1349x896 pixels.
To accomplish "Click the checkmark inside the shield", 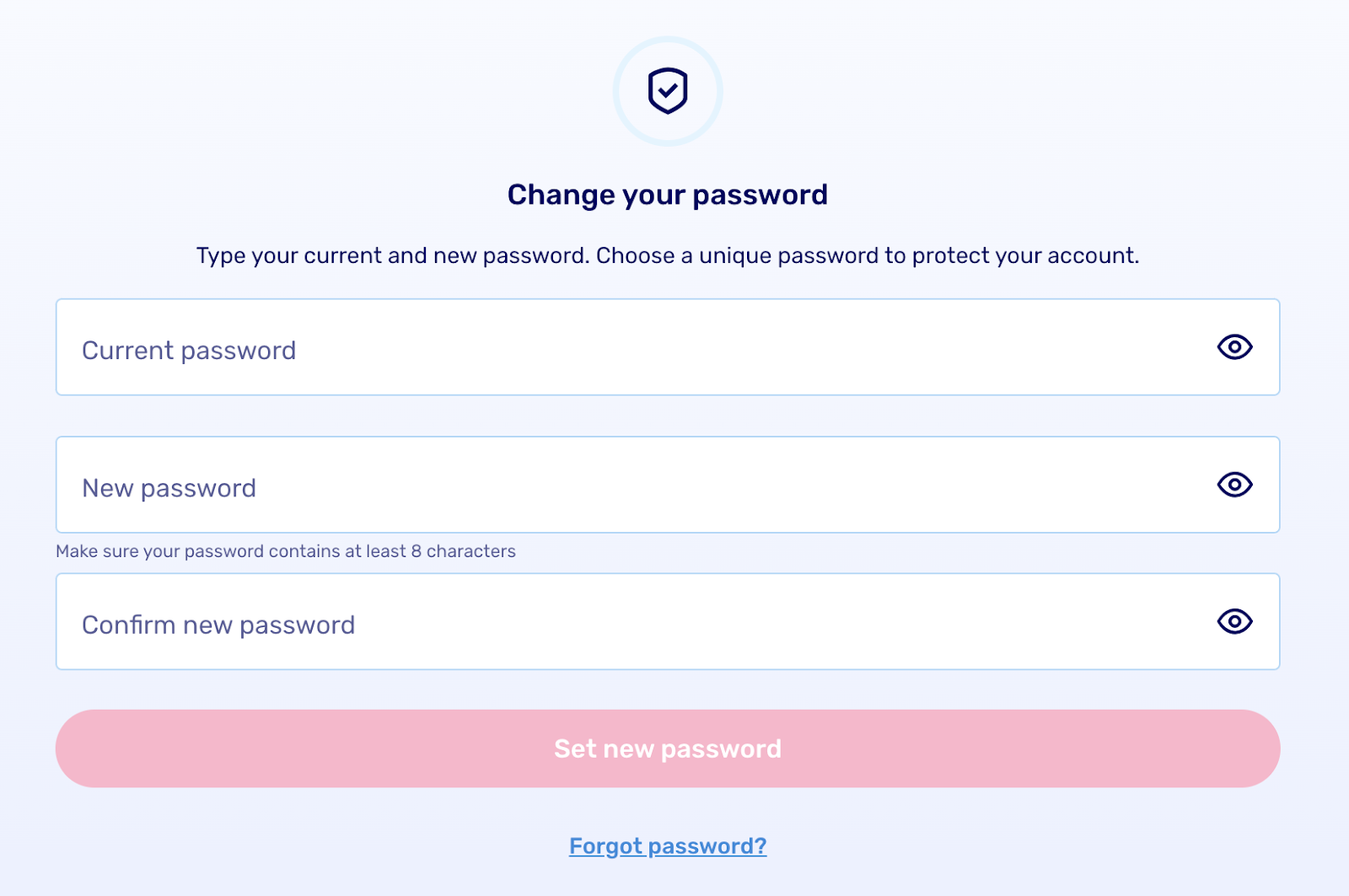I will click(x=669, y=89).
